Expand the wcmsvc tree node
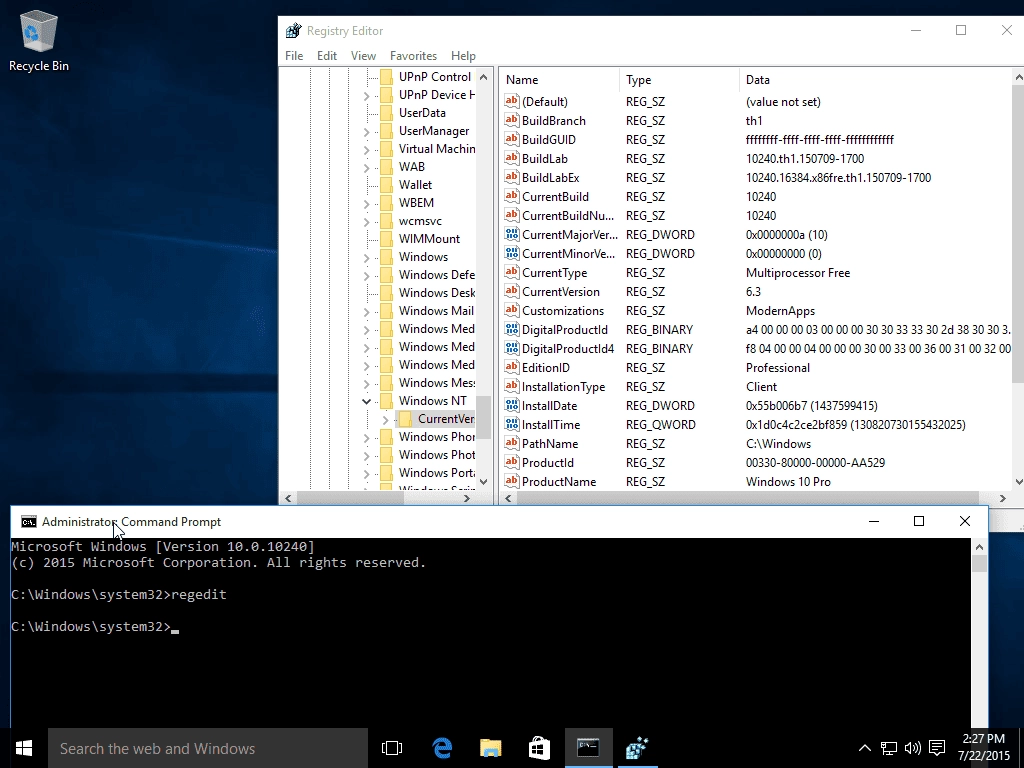1024x768 pixels. [366, 221]
